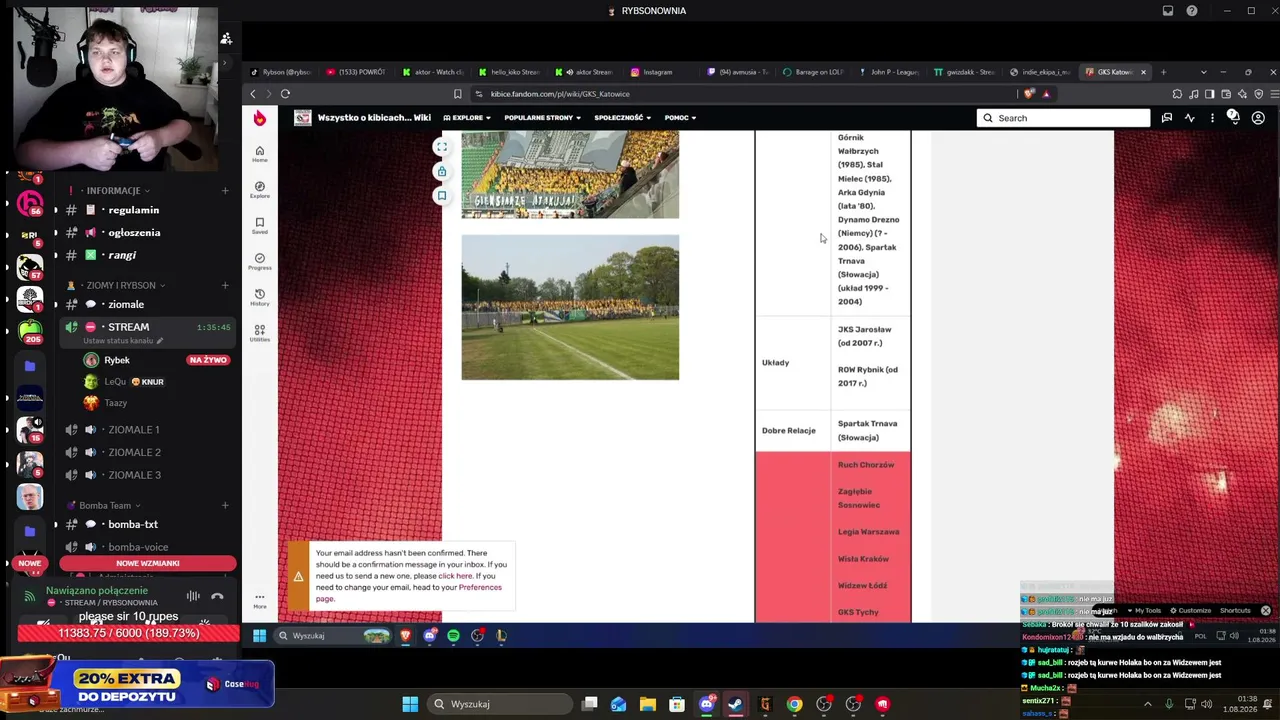
Task: Toggle Discord noise suppression waveform icon
Action: pyautogui.click(x=193, y=596)
